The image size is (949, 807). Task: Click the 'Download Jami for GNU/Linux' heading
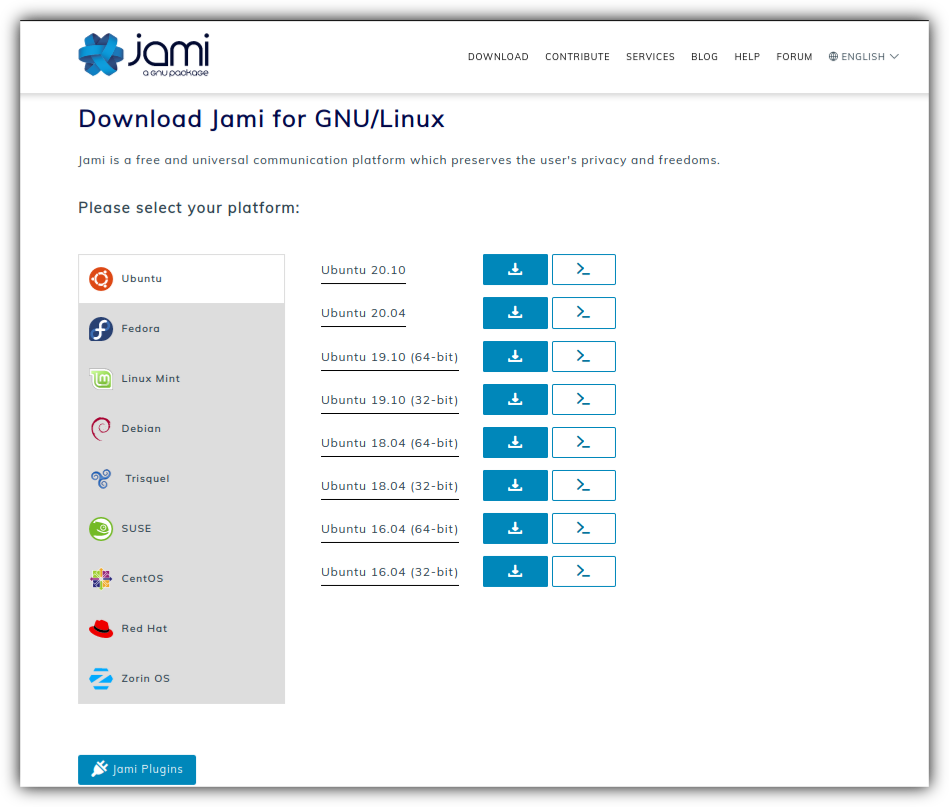click(x=261, y=119)
